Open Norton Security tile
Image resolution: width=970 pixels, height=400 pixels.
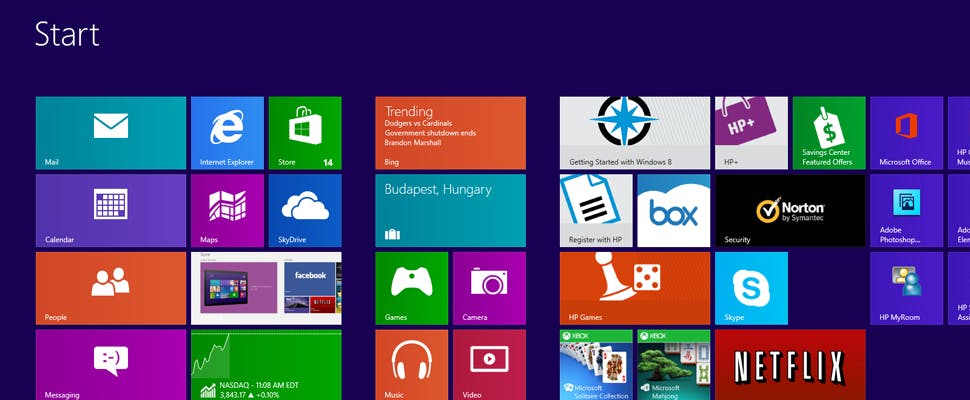pos(790,211)
